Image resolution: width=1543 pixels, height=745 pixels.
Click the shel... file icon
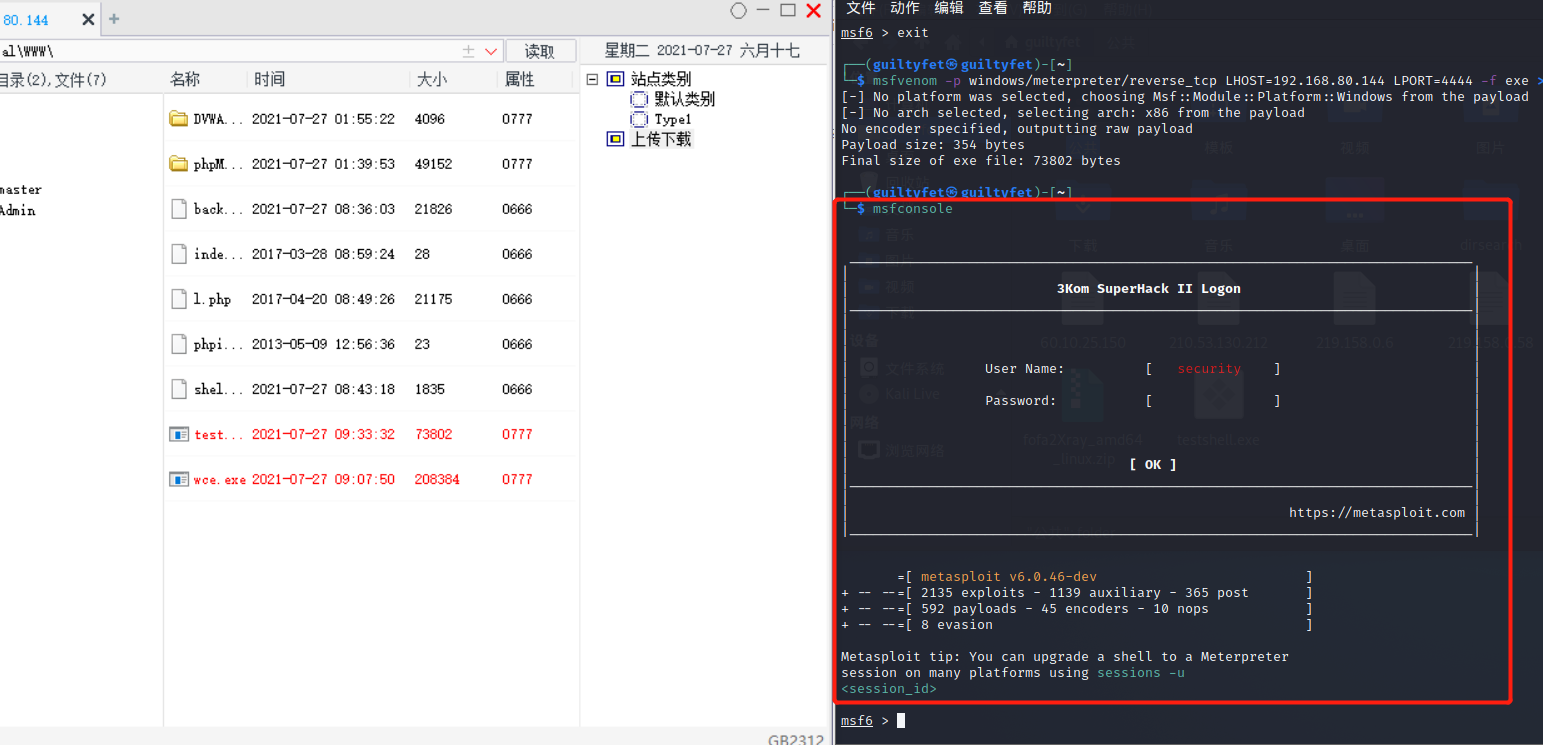click(x=179, y=389)
